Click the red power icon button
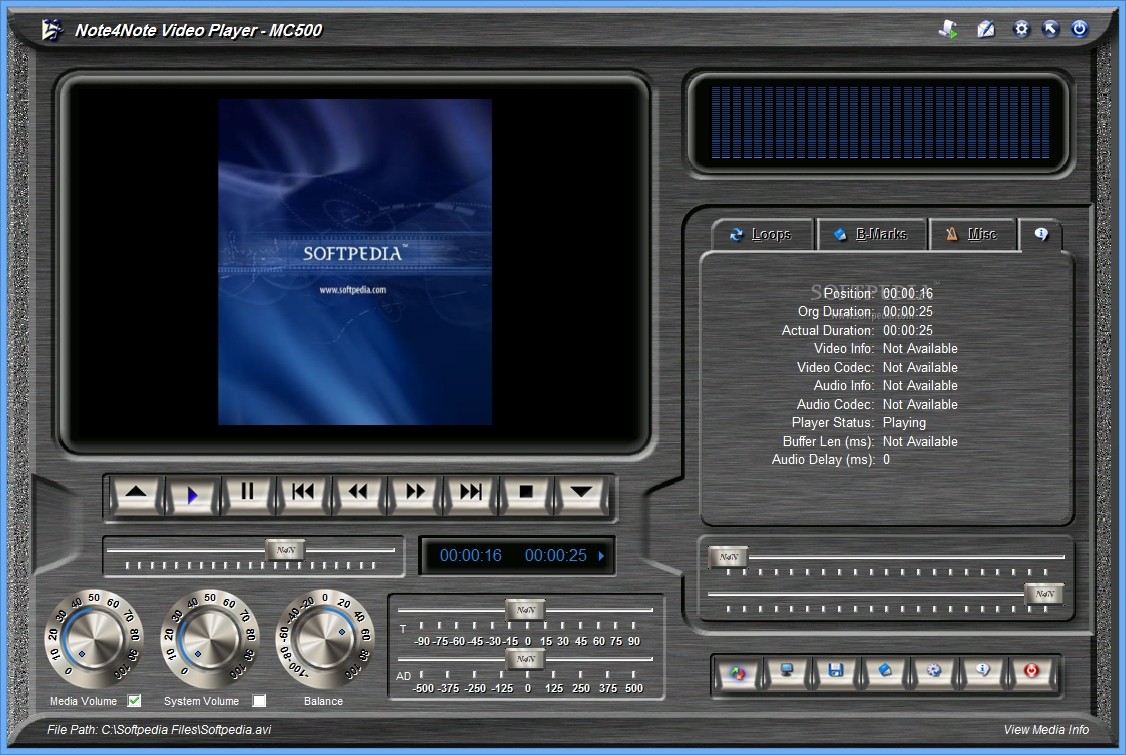The image size is (1126, 755). [1031, 673]
